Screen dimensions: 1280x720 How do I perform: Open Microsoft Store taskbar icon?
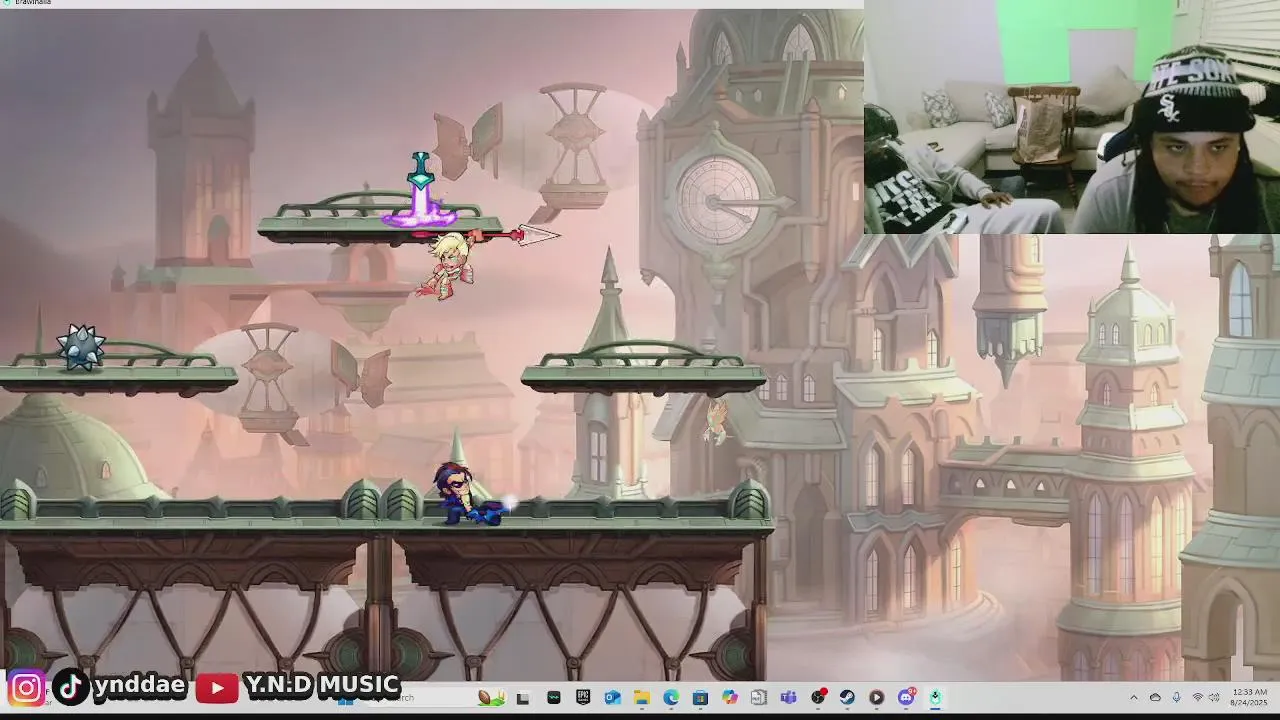[x=700, y=697]
